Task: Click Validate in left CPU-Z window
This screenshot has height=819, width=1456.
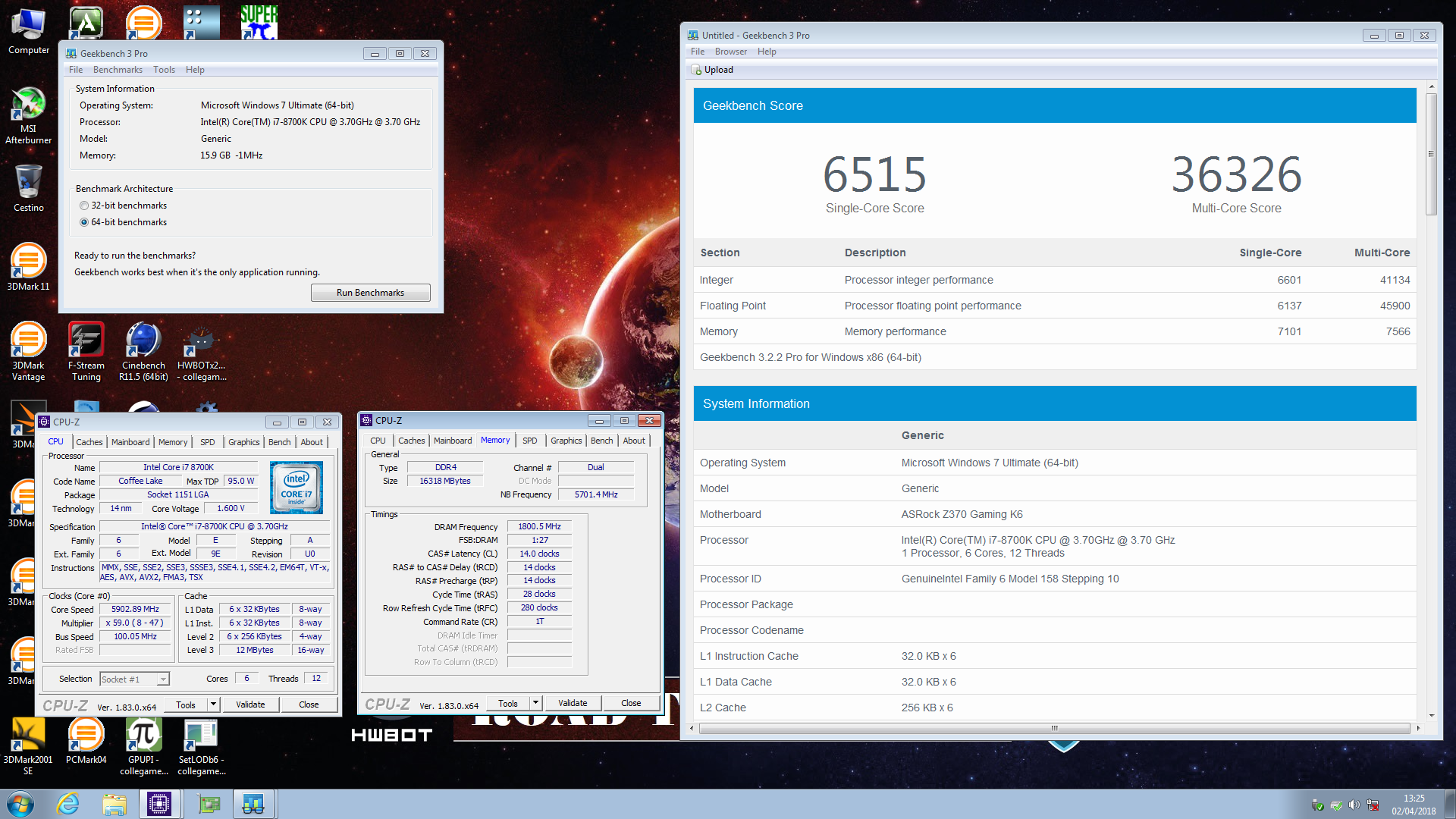Action: (x=250, y=704)
